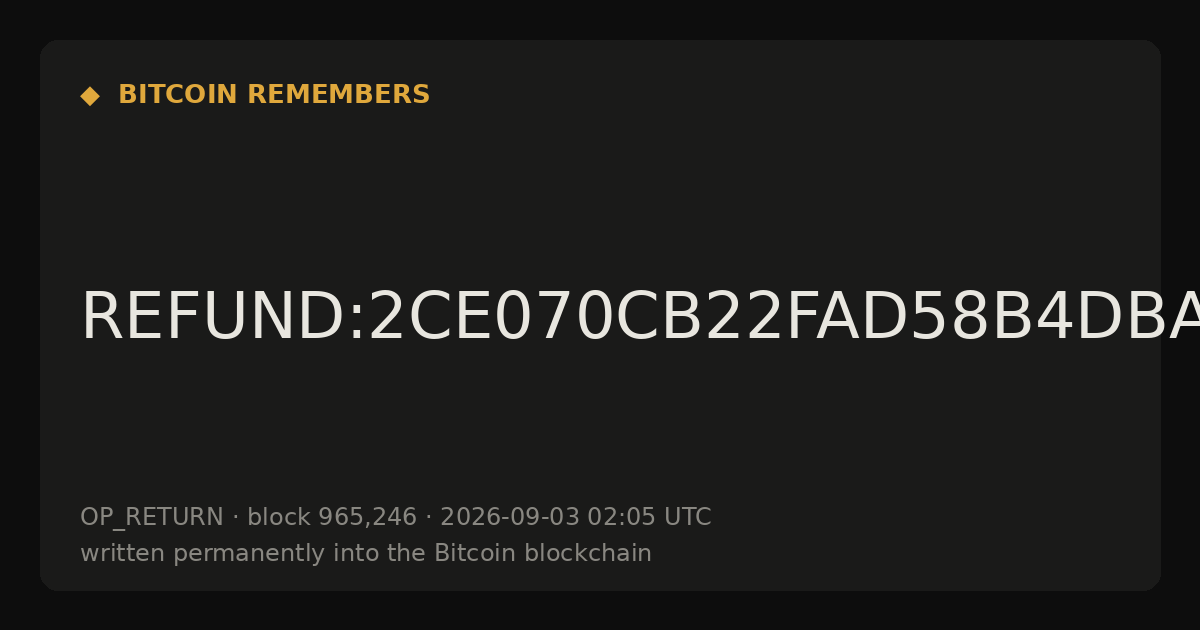Image resolution: width=1200 pixels, height=630 pixels.
Task: Click the OP_RETURN label
Action: (152, 518)
